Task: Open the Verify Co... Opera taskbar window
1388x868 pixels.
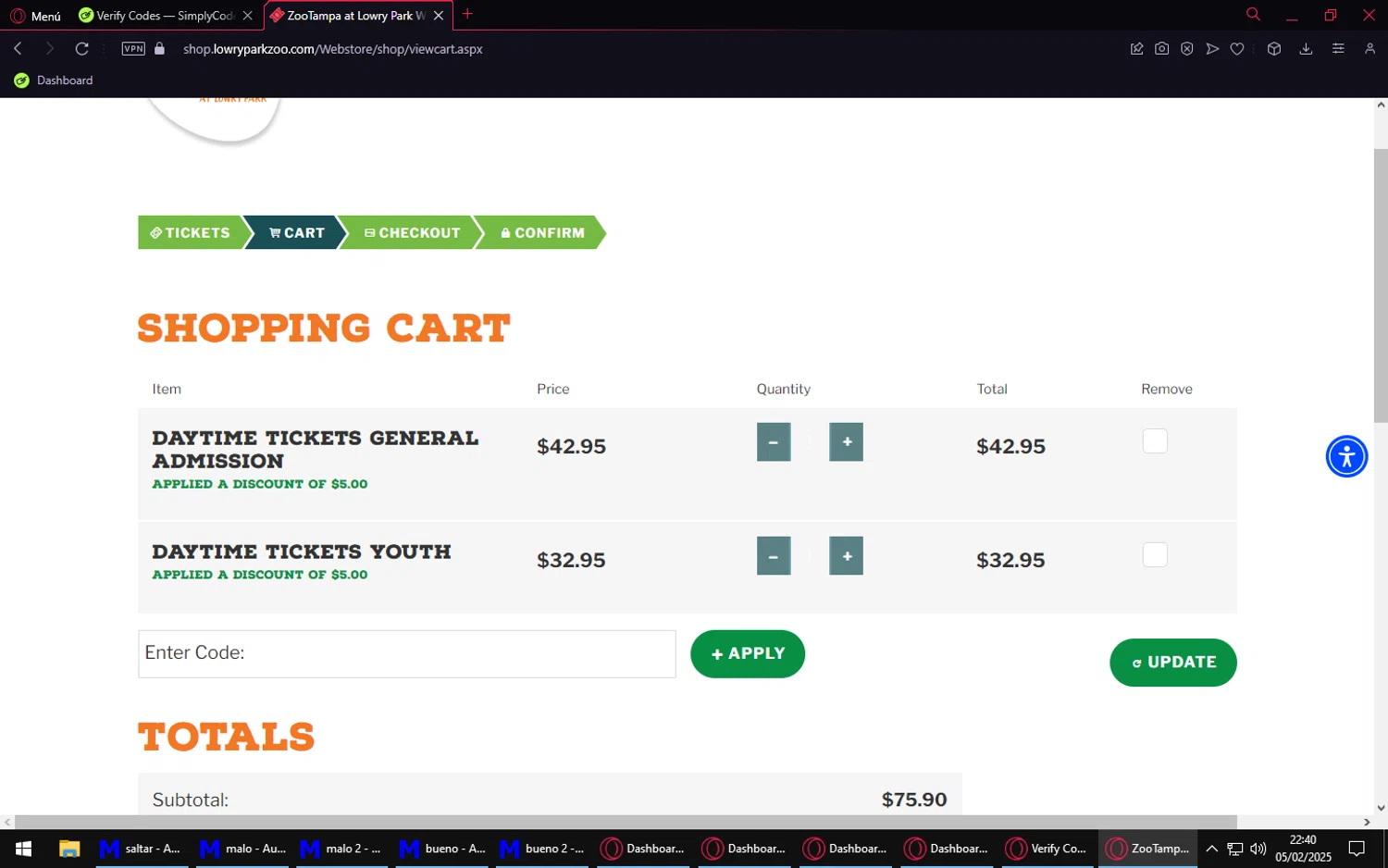Action: pos(1047,849)
